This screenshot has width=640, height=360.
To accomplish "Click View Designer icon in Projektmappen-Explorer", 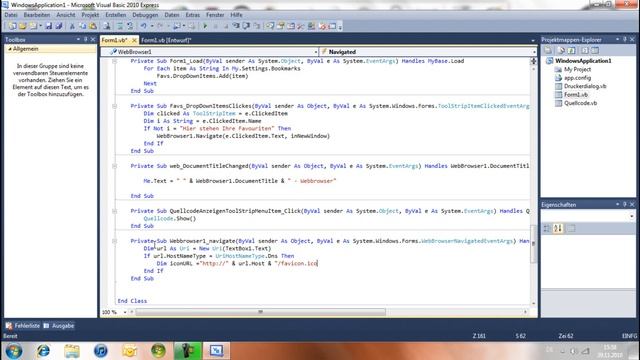I will pos(595,51).
